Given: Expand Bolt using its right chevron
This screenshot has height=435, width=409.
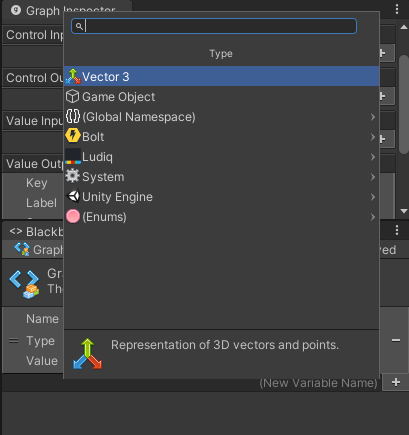Looking at the screenshot, I should tap(373, 137).
